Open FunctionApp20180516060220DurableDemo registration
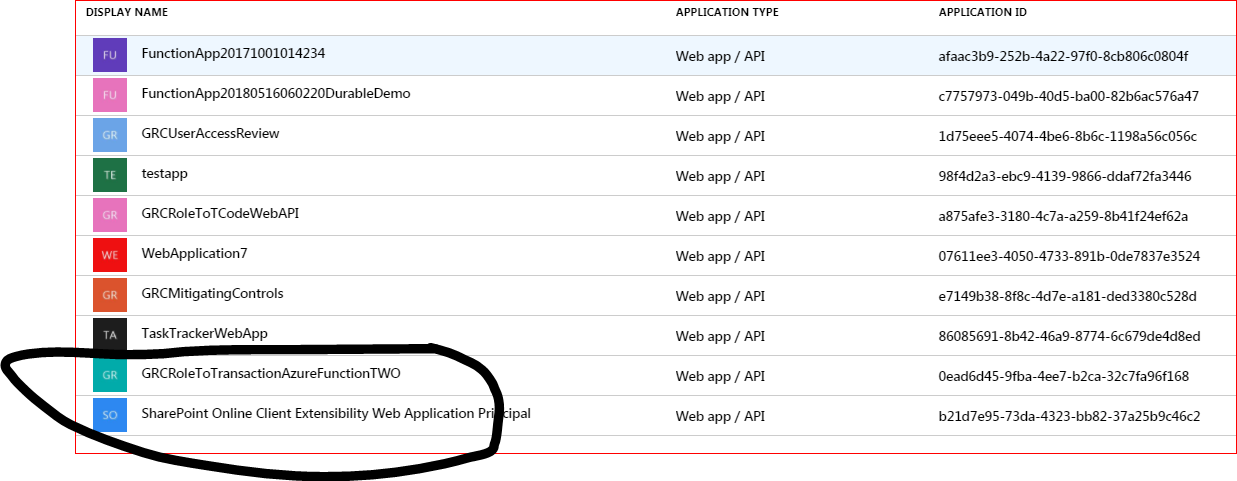This screenshot has width=1237, height=481. coord(276,93)
